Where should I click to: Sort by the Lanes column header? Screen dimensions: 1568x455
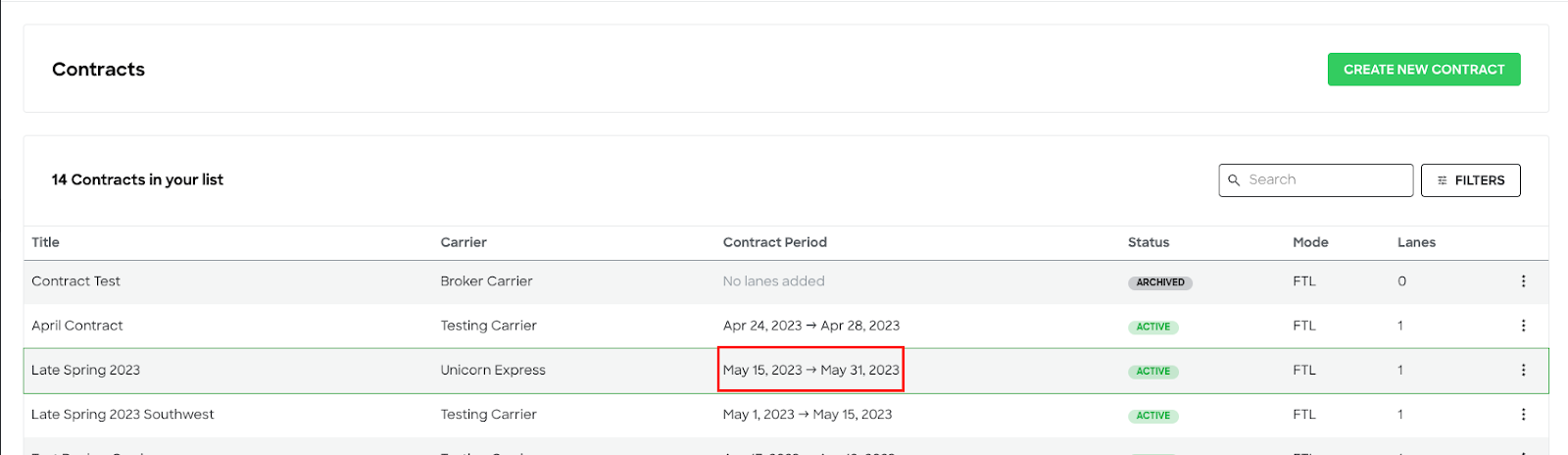click(1416, 242)
